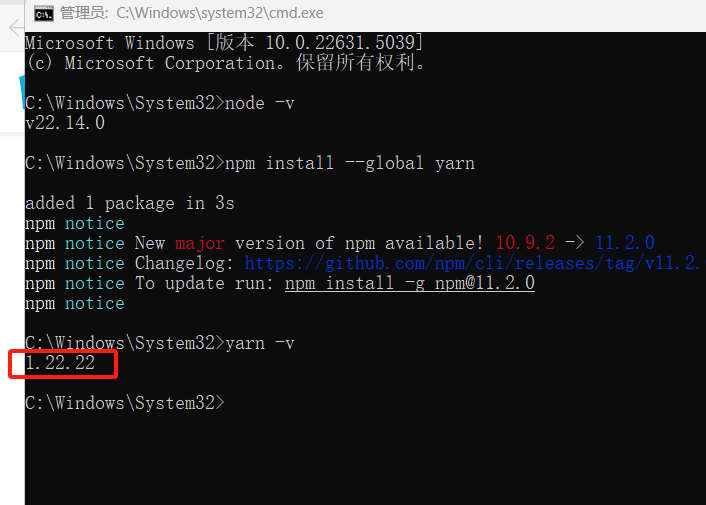Click underlined 'npm install -g npm@11.2.0' command

(410, 283)
